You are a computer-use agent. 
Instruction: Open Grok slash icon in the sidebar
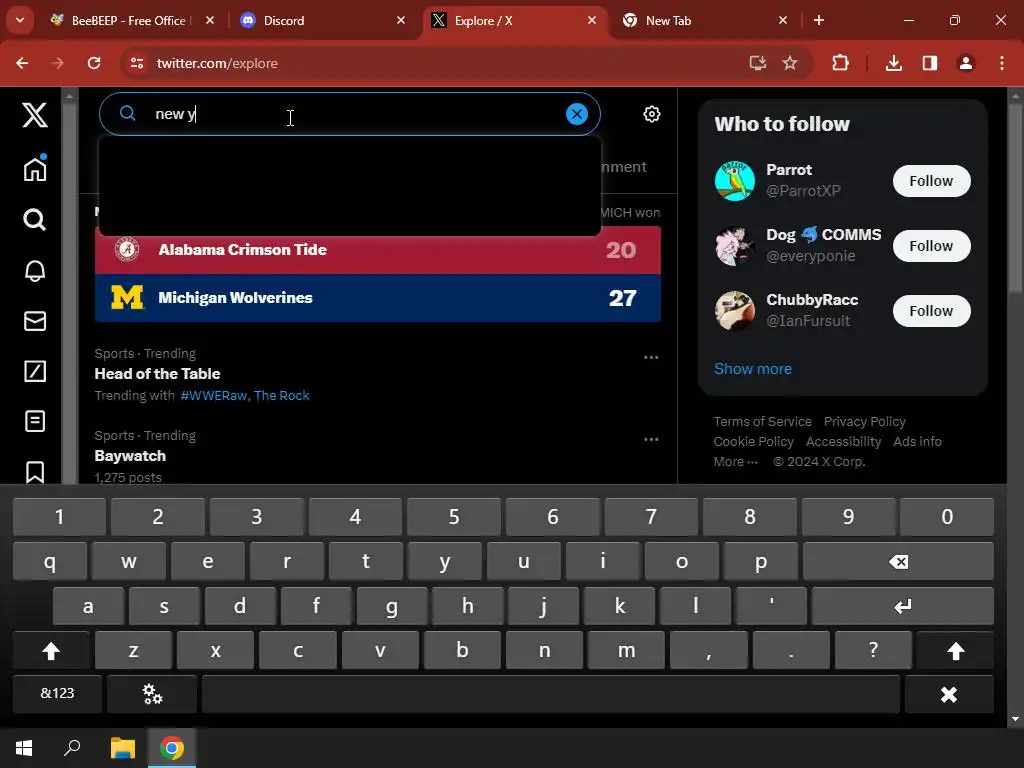tap(35, 371)
